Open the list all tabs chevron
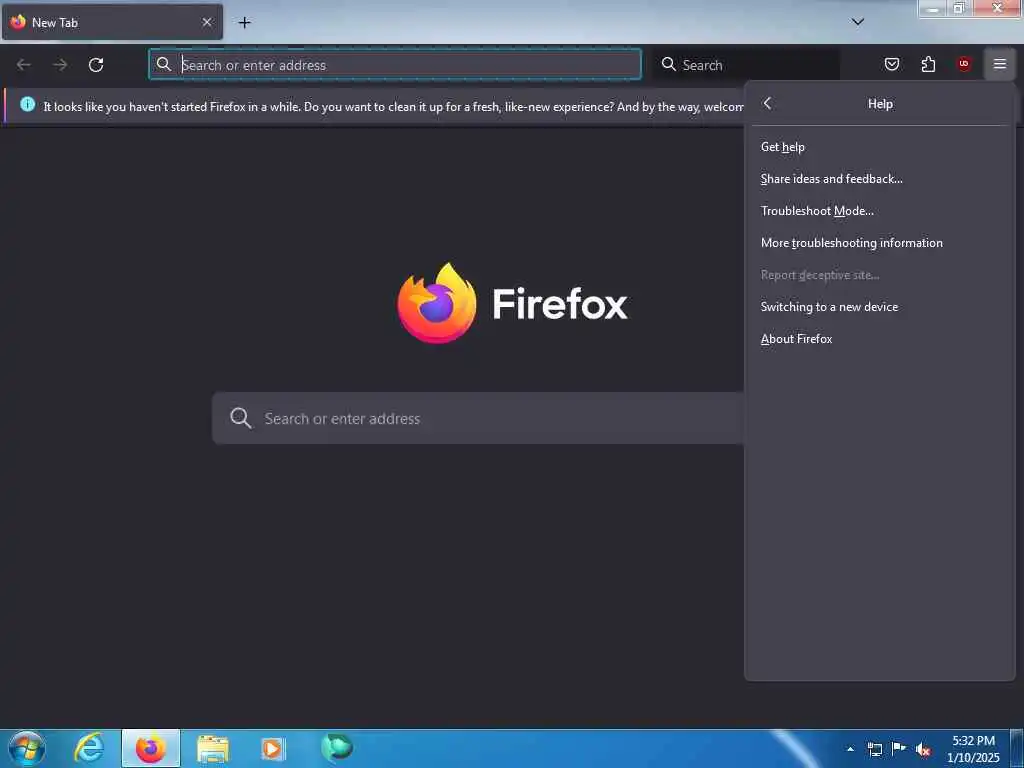 point(858,22)
